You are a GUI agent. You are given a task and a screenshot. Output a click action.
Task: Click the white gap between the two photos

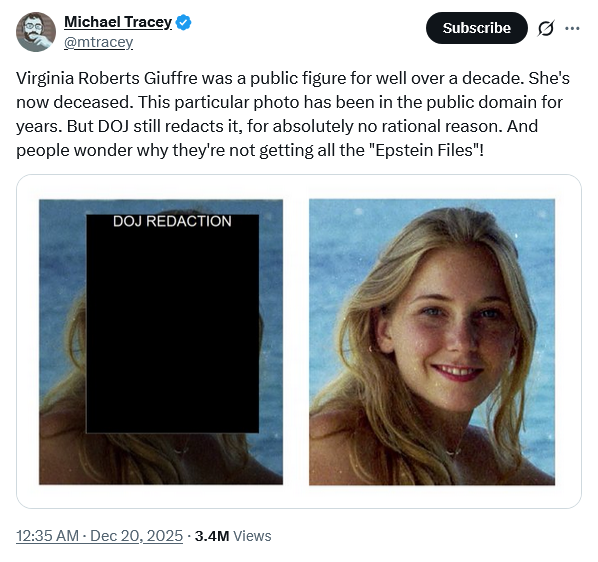click(x=296, y=342)
